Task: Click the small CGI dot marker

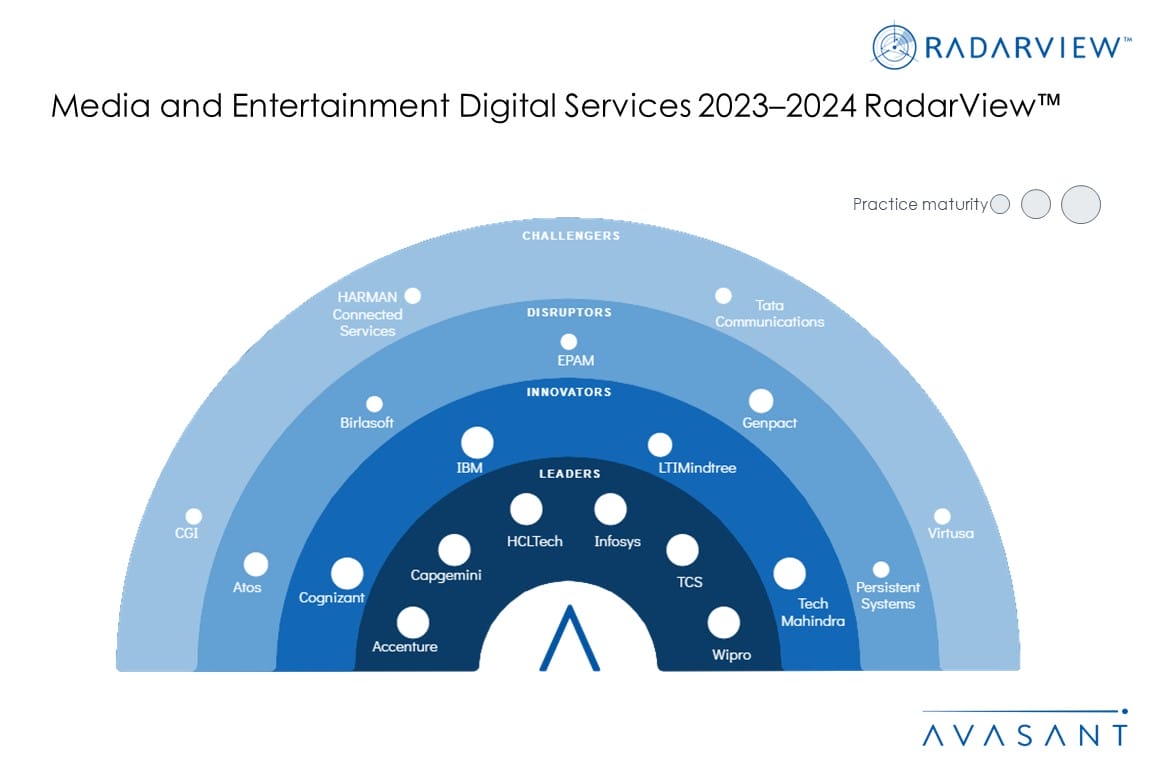Action: 194,516
